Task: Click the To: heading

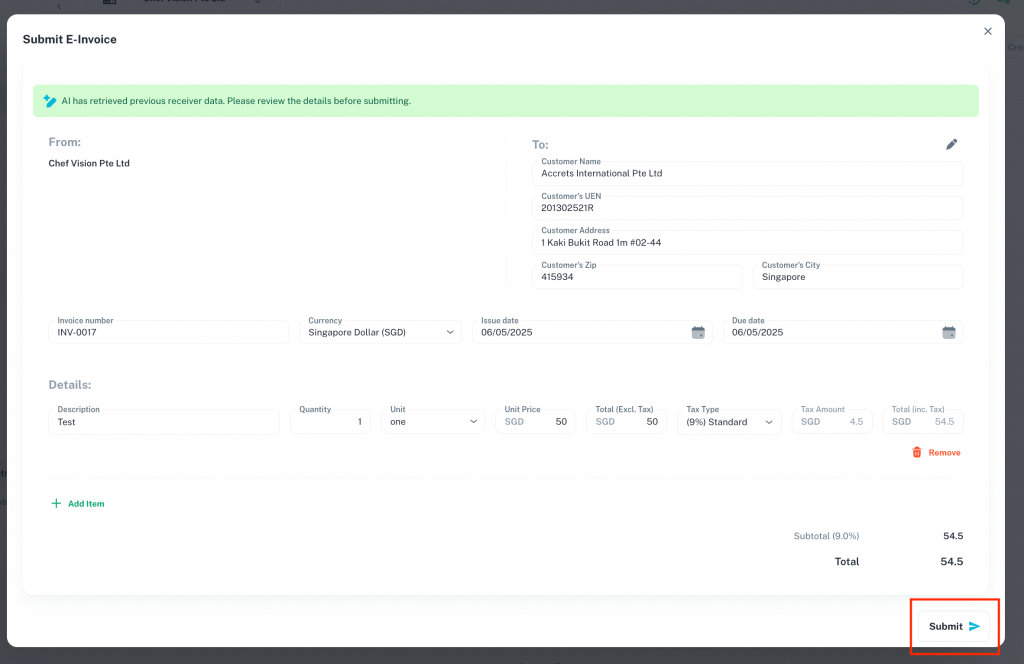Action: pos(540,144)
